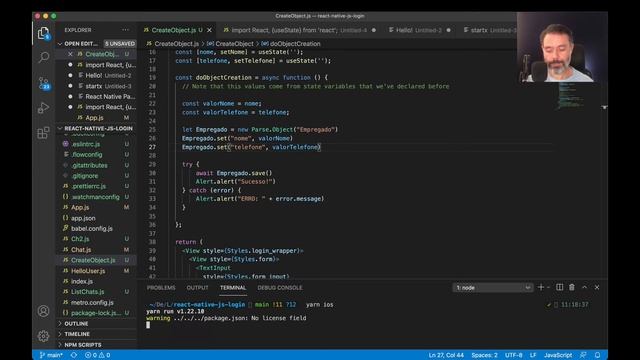This screenshot has width=640, height=360.
Task: Close CreateObj... in open editors list
Action: pyautogui.click(x=70, y=54)
